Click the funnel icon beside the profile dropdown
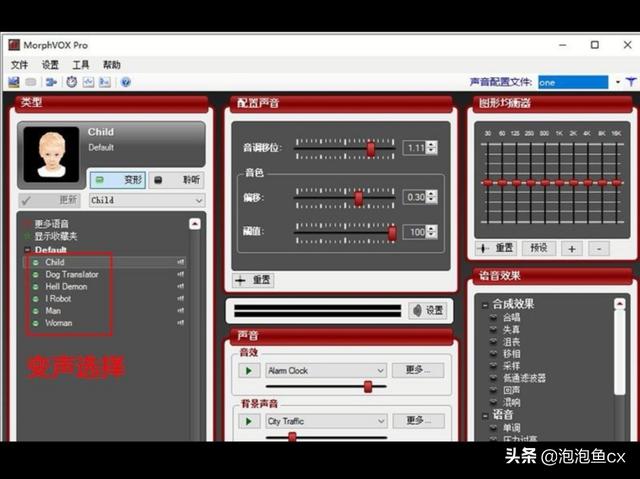 pyautogui.click(x=631, y=82)
